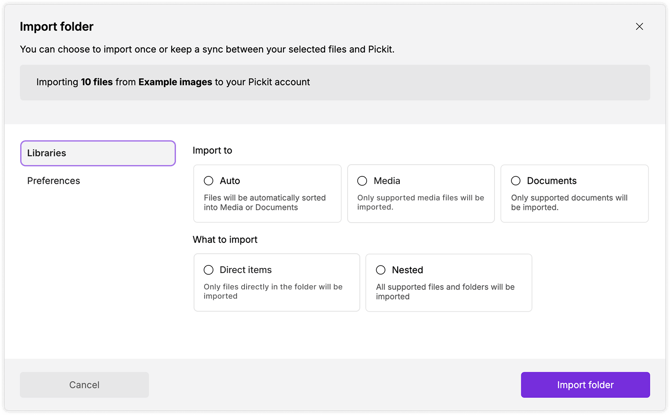Switch to the Libraries tab
Image resolution: width=670 pixels, height=415 pixels.
(98, 153)
